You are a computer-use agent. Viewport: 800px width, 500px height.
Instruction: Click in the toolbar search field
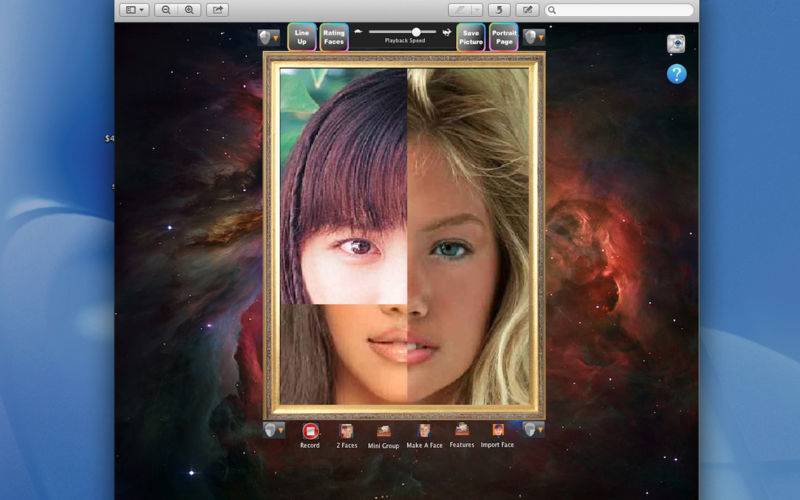619,10
